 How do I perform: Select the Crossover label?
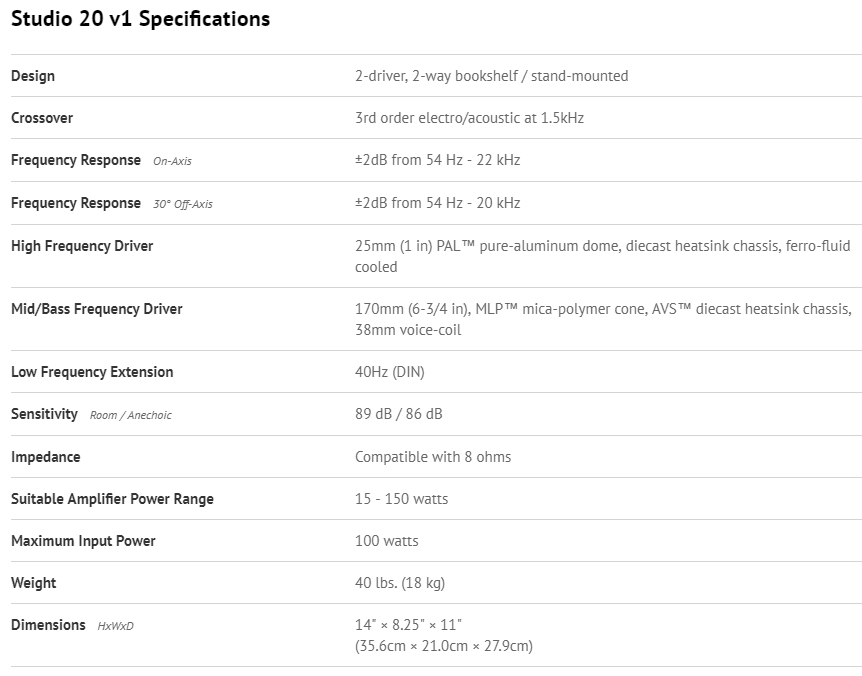coord(42,118)
